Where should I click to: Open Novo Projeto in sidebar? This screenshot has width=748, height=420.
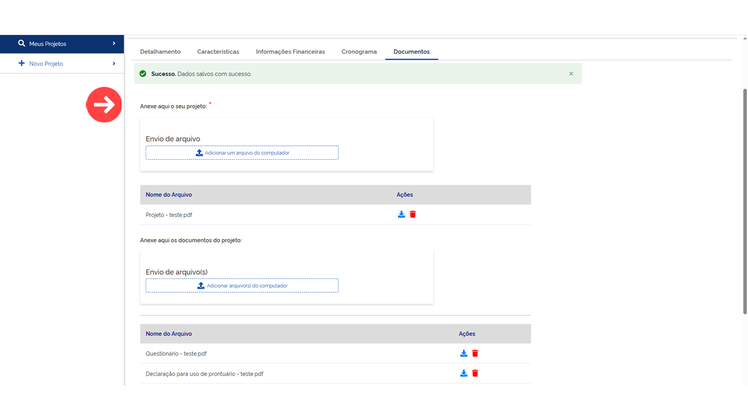point(62,63)
